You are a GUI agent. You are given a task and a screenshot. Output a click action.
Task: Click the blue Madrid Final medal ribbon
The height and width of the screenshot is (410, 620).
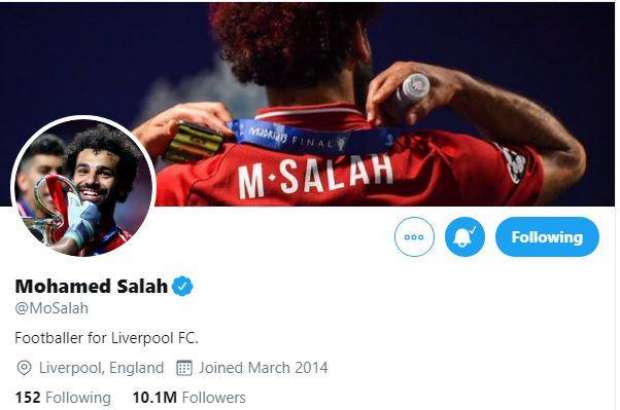(x=308, y=138)
